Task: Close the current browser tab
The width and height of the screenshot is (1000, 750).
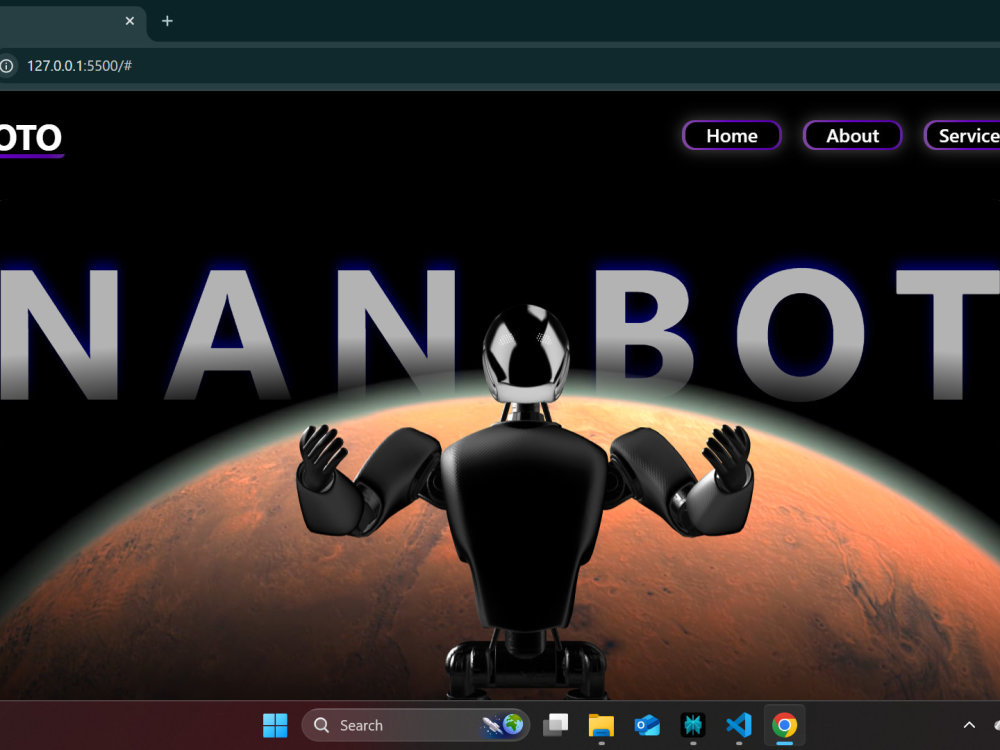Action: (x=129, y=21)
